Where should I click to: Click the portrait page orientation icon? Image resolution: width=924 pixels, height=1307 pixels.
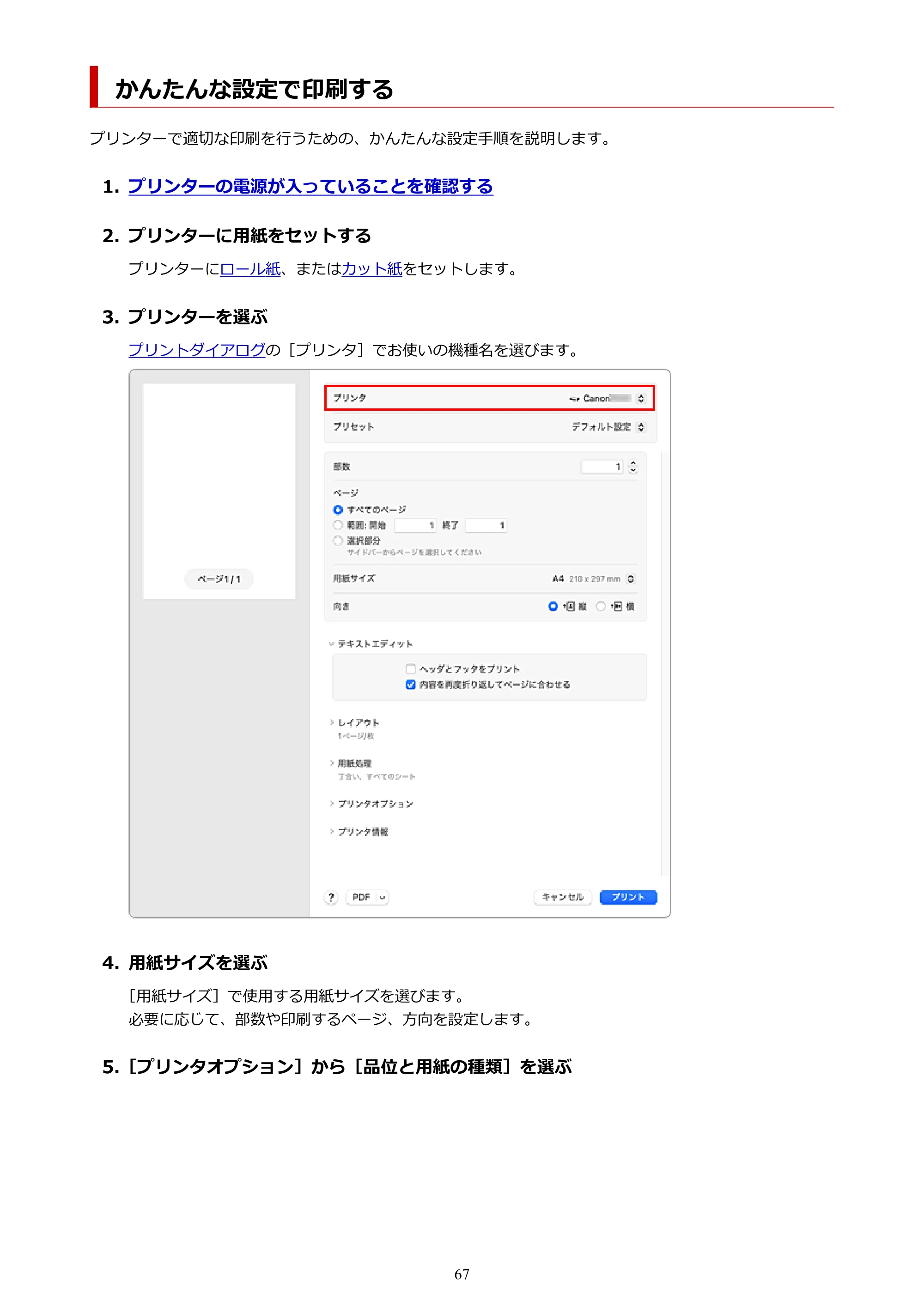click(569, 606)
